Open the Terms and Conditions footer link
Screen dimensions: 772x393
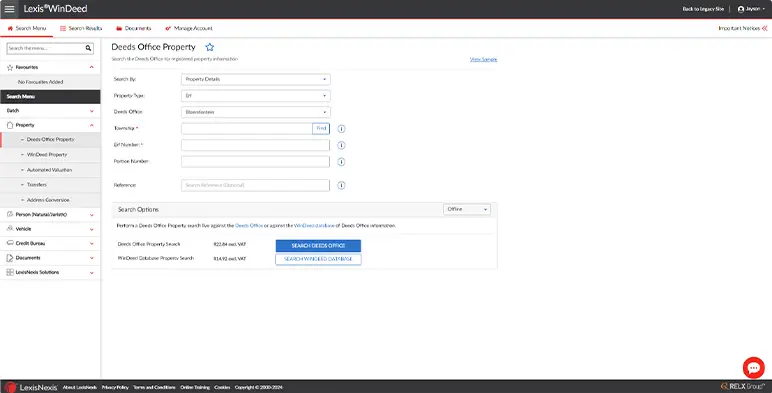tap(154, 388)
